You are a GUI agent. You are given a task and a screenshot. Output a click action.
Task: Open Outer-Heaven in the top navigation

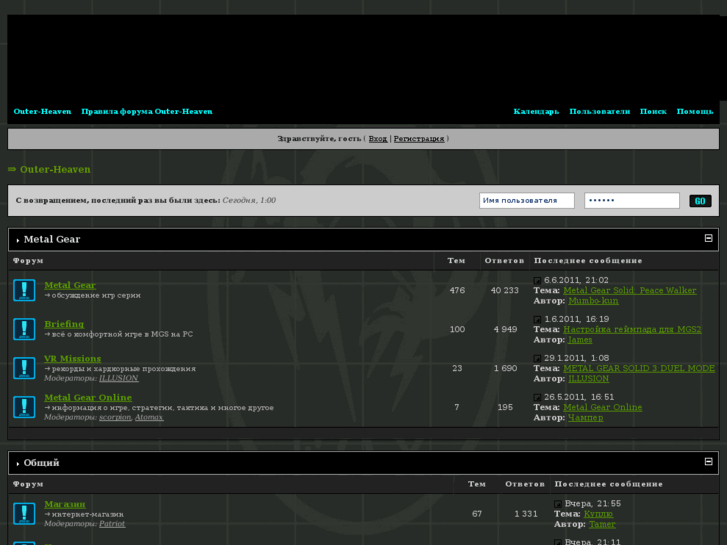[x=42, y=111]
